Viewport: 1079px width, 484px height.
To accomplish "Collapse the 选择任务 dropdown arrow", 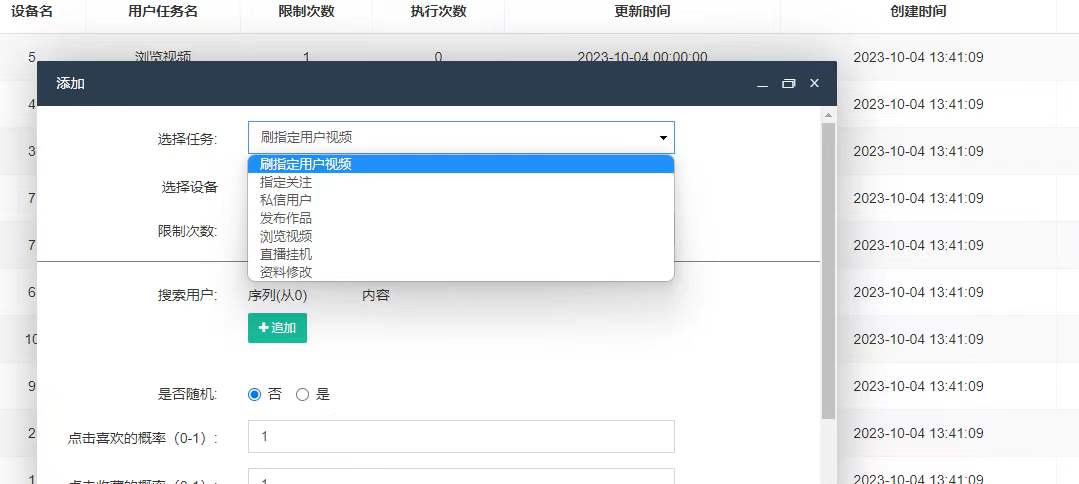I will [x=662, y=138].
